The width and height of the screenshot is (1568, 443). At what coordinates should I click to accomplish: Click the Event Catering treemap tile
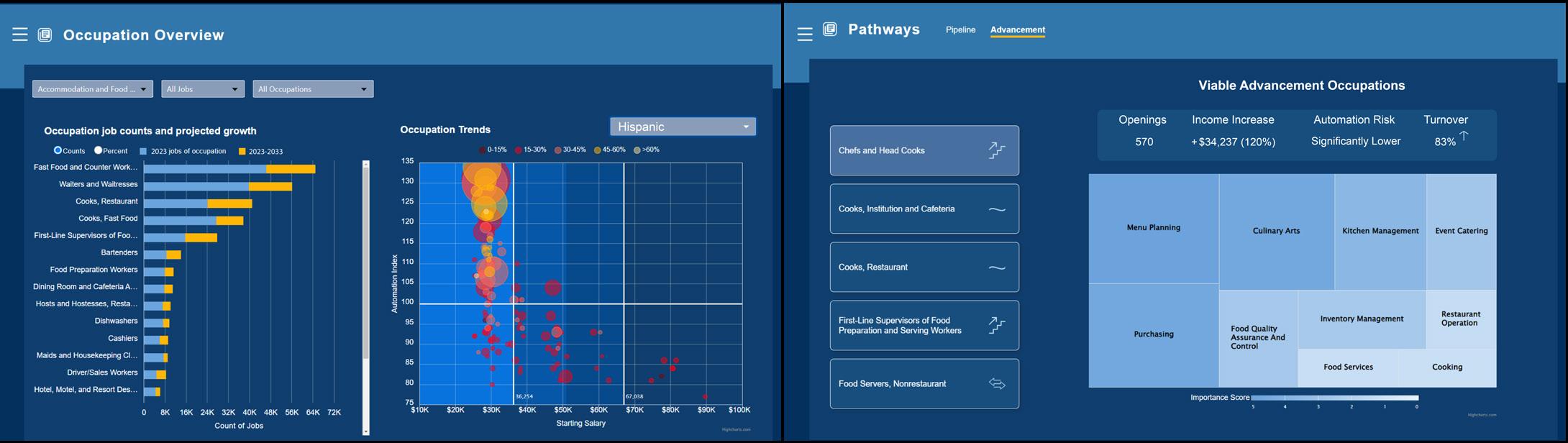(1462, 231)
